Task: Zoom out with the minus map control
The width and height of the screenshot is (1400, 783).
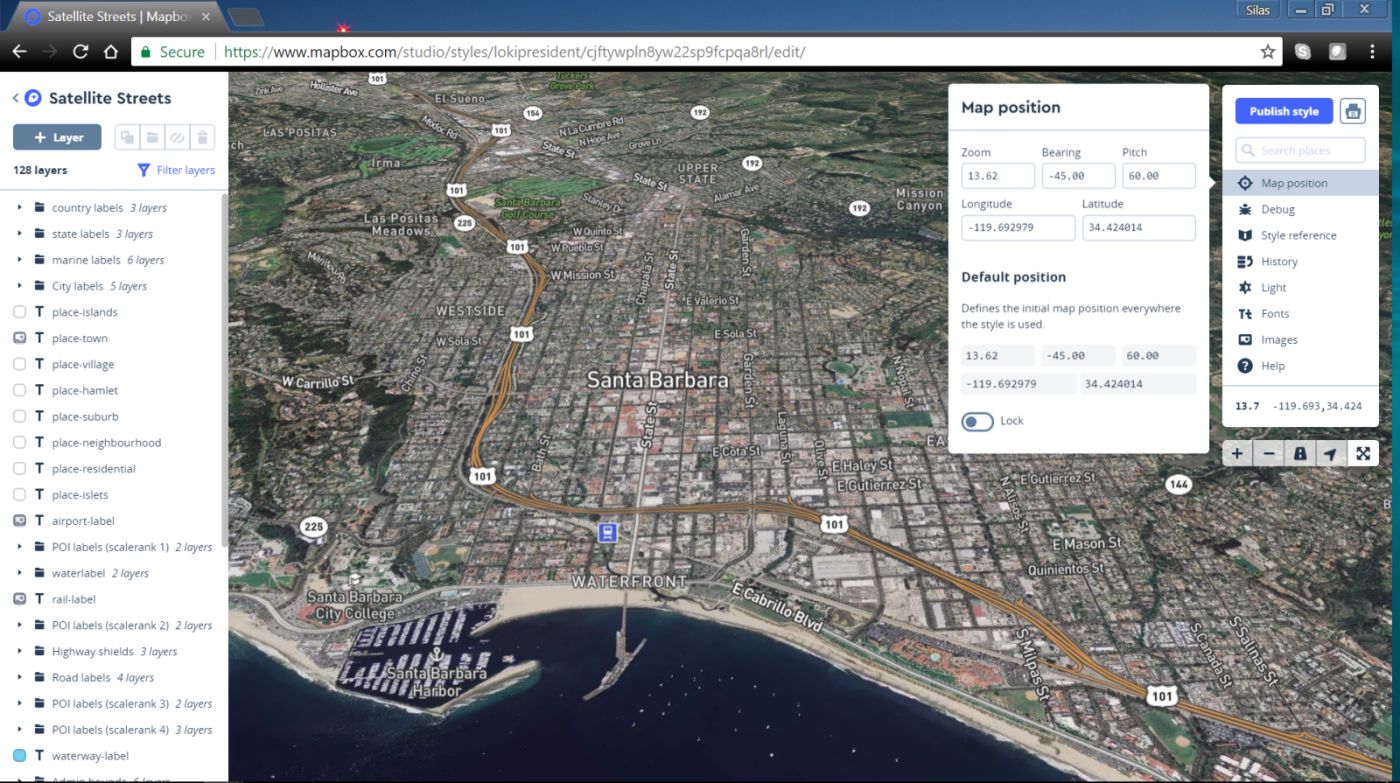Action: pos(1269,454)
